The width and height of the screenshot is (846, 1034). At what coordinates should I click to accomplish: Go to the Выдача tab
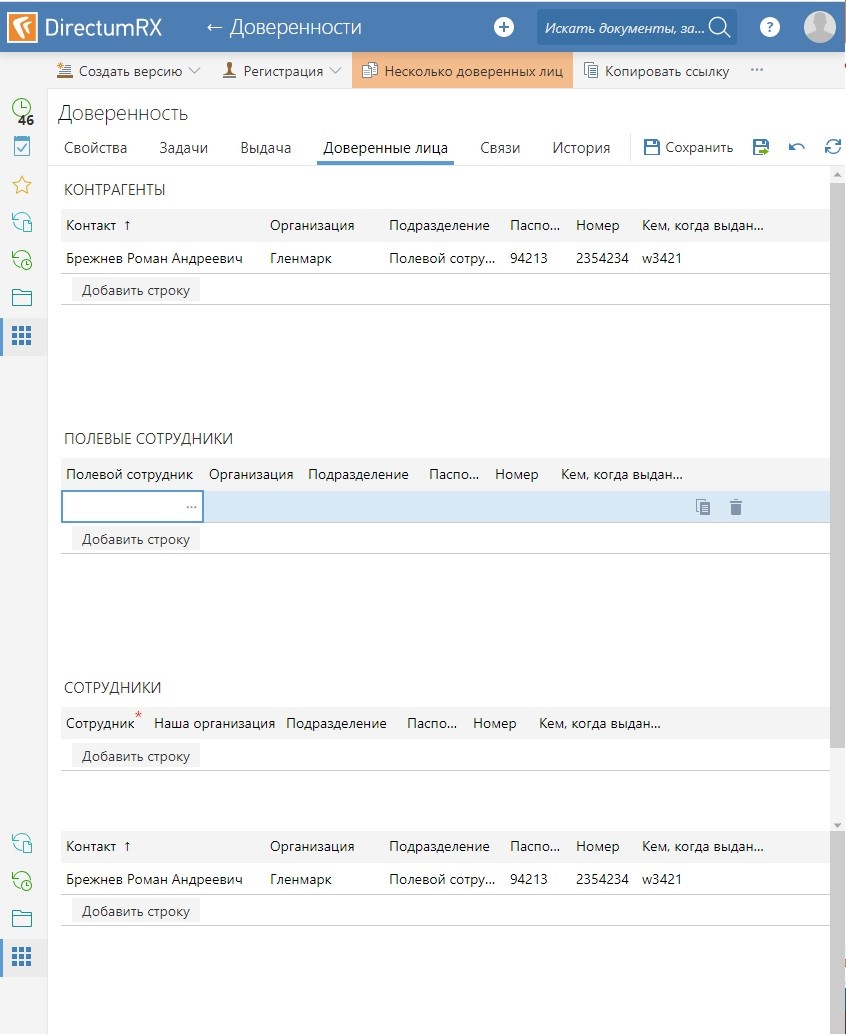[266, 148]
